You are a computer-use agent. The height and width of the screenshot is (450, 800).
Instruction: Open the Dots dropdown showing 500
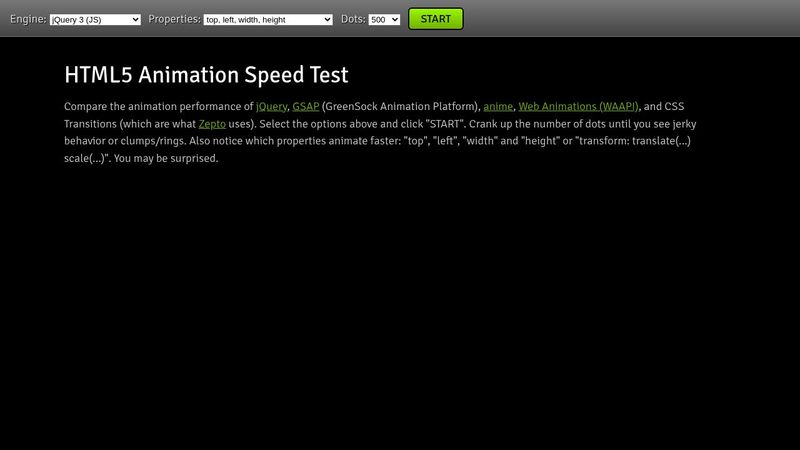[x=384, y=19]
